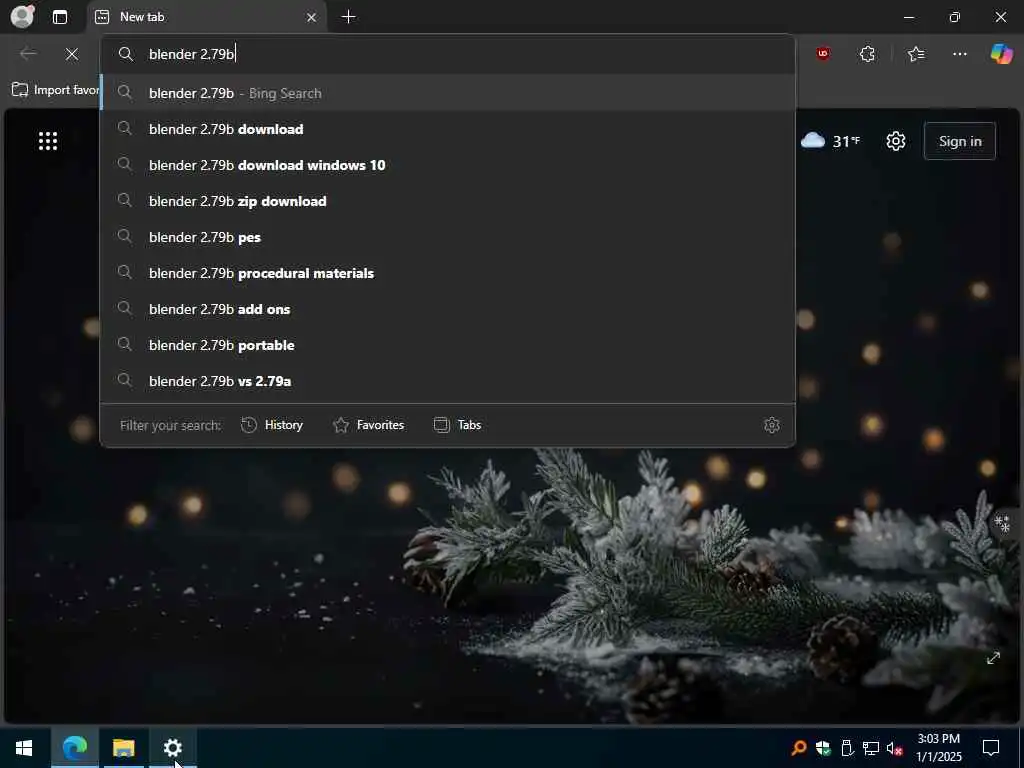This screenshot has height=768, width=1024.
Task: Open Settings gear from taskbar
Action: click(x=172, y=748)
